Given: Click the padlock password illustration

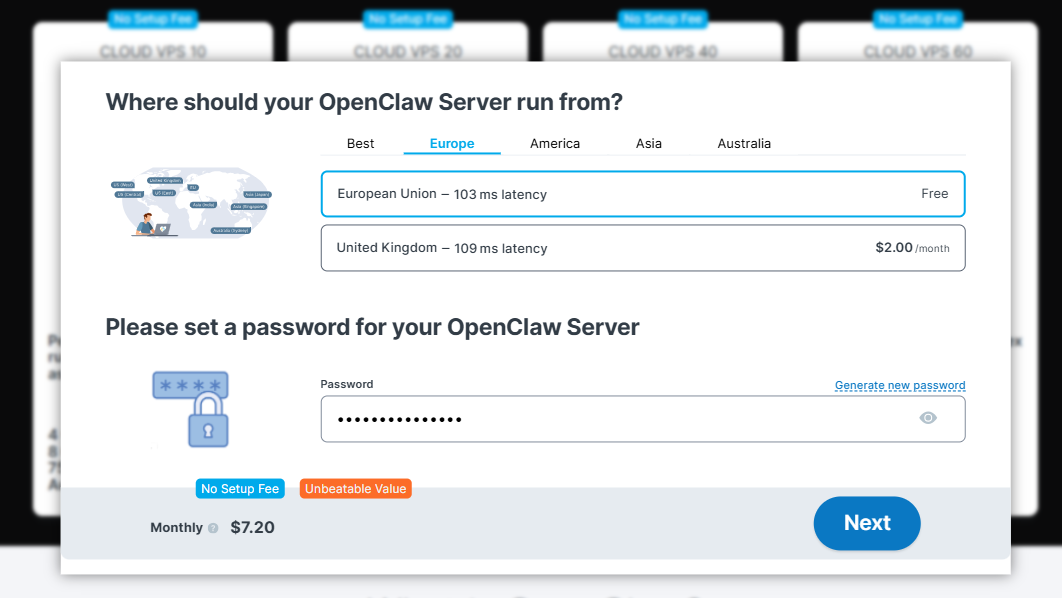Looking at the screenshot, I should coord(191,409).
